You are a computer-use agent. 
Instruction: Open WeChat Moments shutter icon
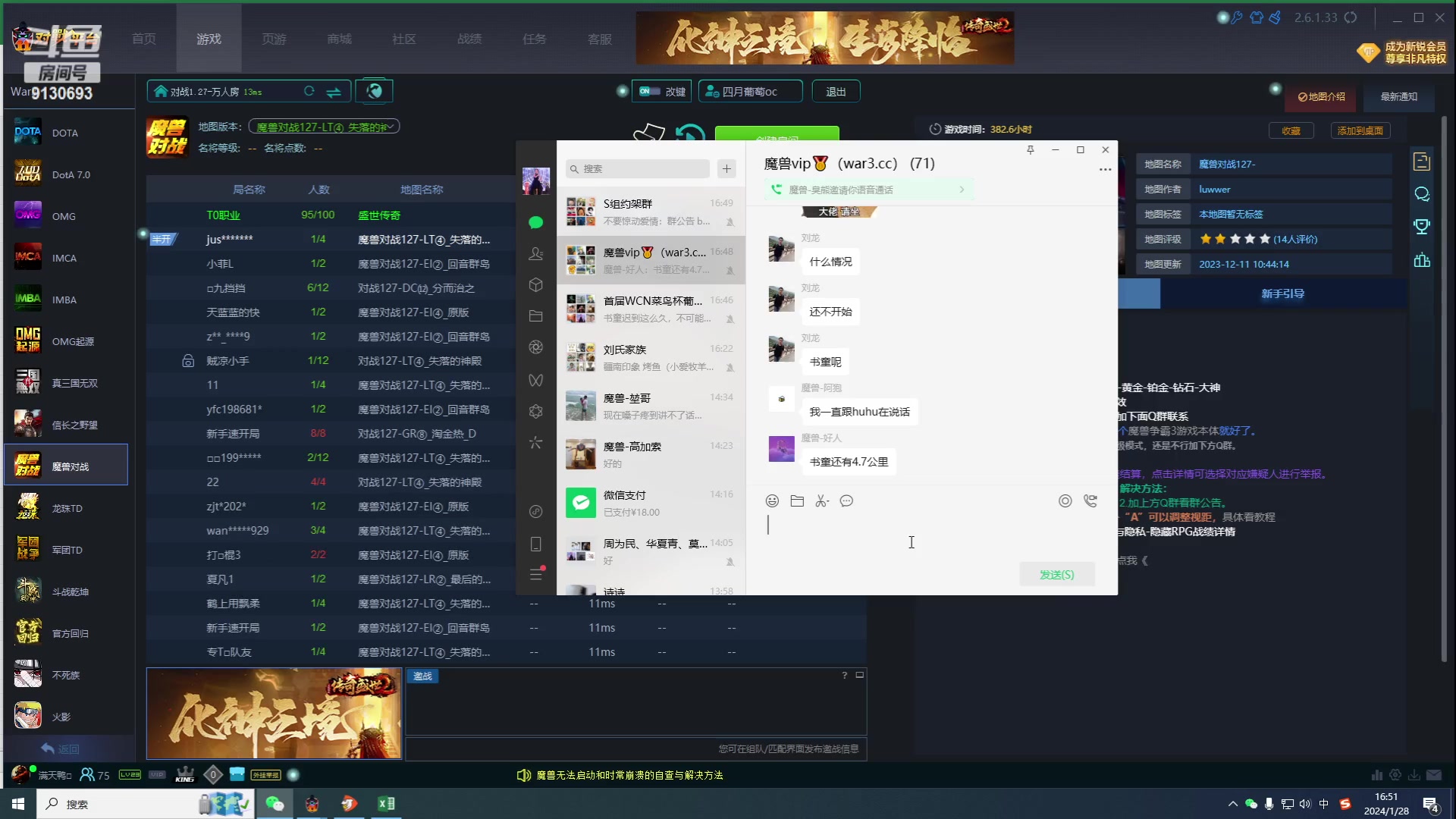(x=536, y=347)
